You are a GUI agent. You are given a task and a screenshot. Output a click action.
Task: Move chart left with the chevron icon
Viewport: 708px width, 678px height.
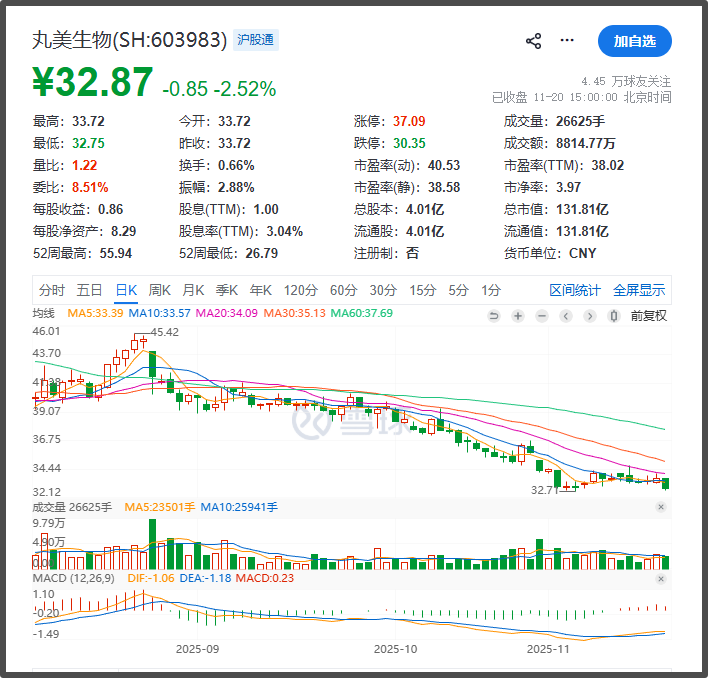[x=566, y=316]
